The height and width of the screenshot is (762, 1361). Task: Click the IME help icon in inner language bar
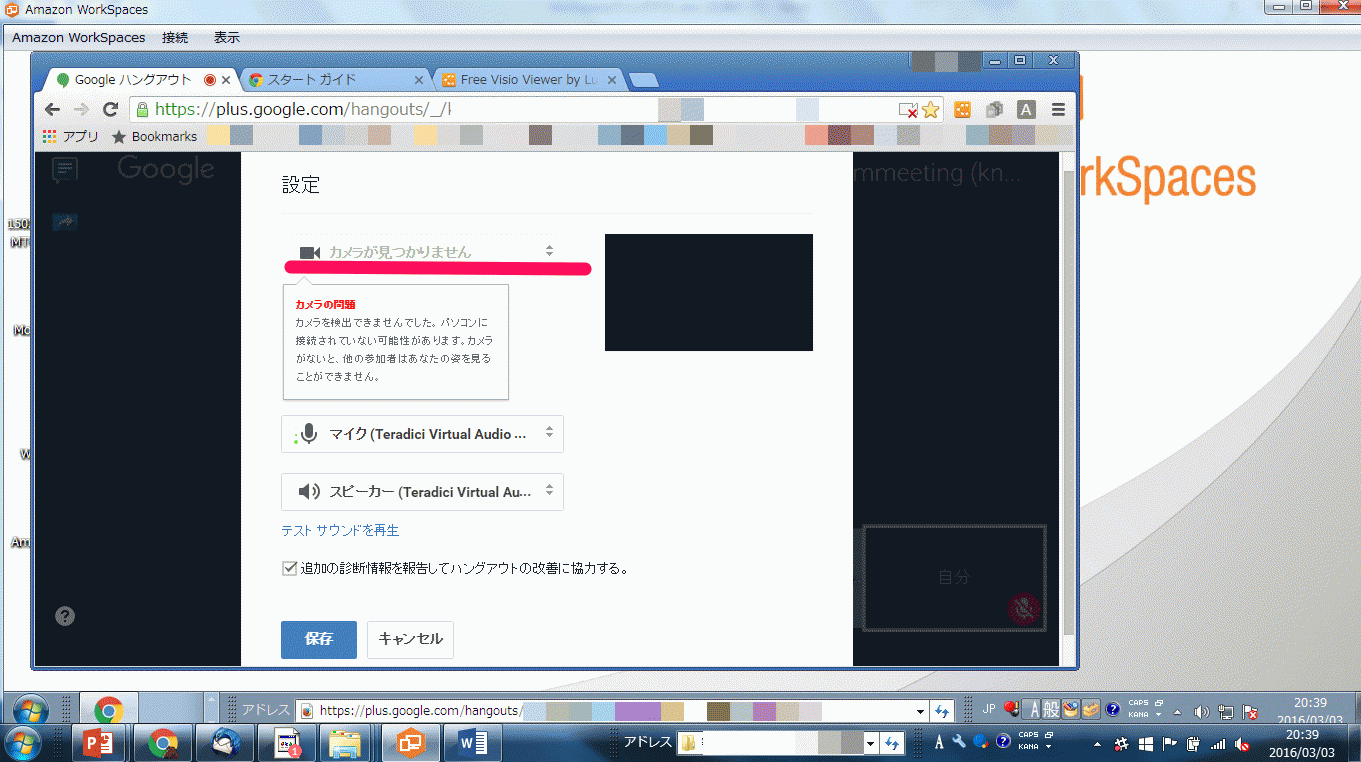click(x=1112, y=710)
